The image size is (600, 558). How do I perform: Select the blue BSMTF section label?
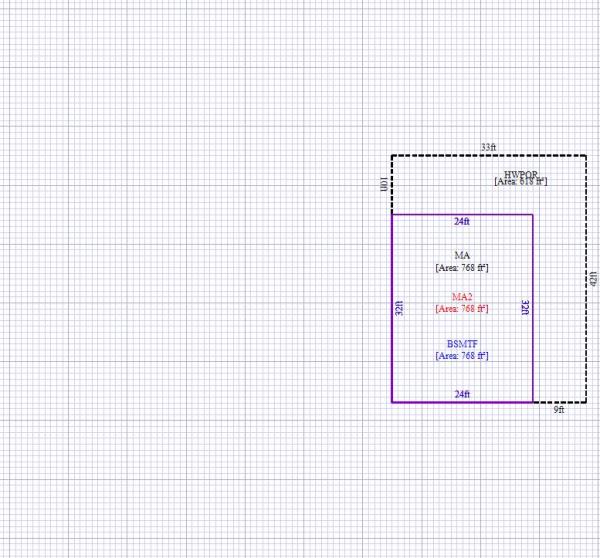[x=462, y=343]
